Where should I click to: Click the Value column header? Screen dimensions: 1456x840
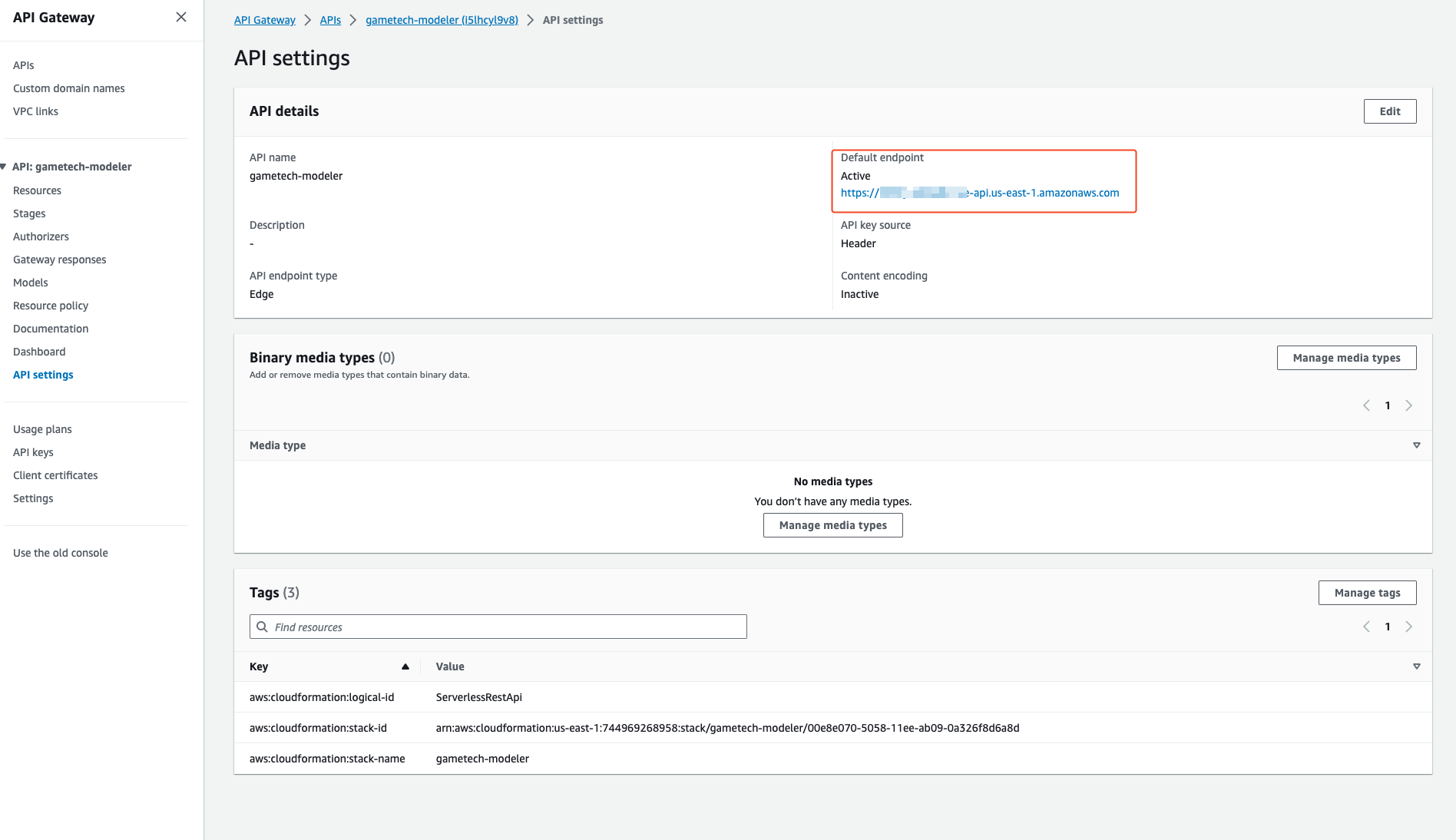pyautogui.click(x=450, y=666)
